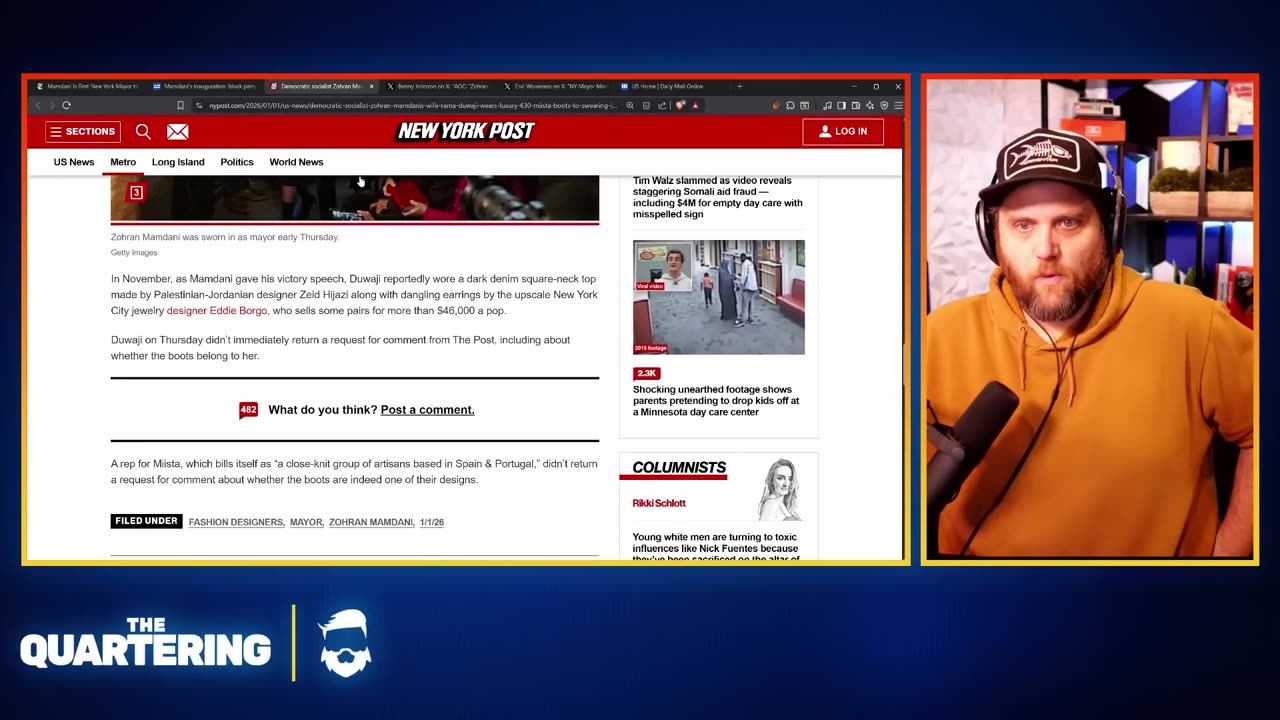Viewport: 1280px width, 720px height.
Task: Switch to the 'End Wokeness on X' tab
Action: (x=554, y=86)
